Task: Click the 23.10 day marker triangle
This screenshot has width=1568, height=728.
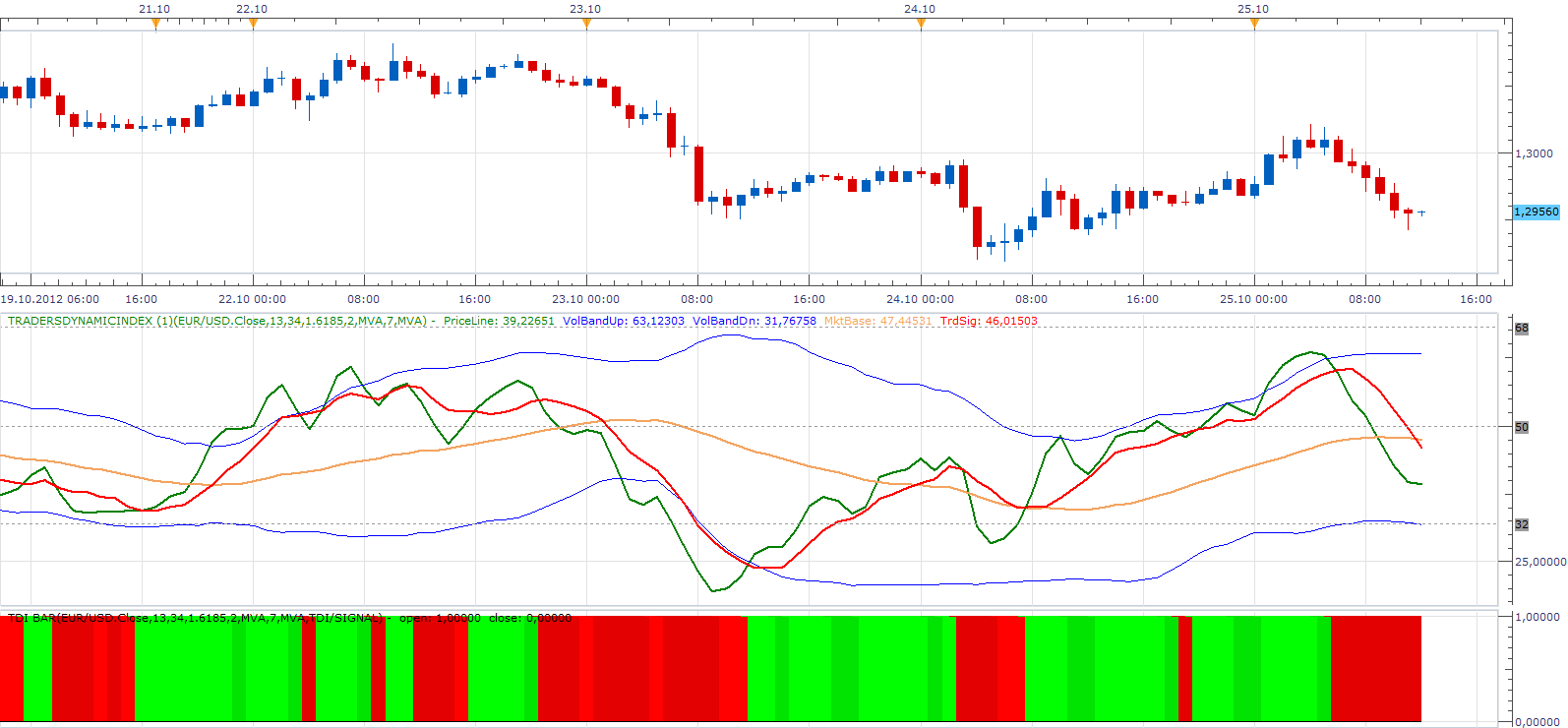Action: (586, 25)
